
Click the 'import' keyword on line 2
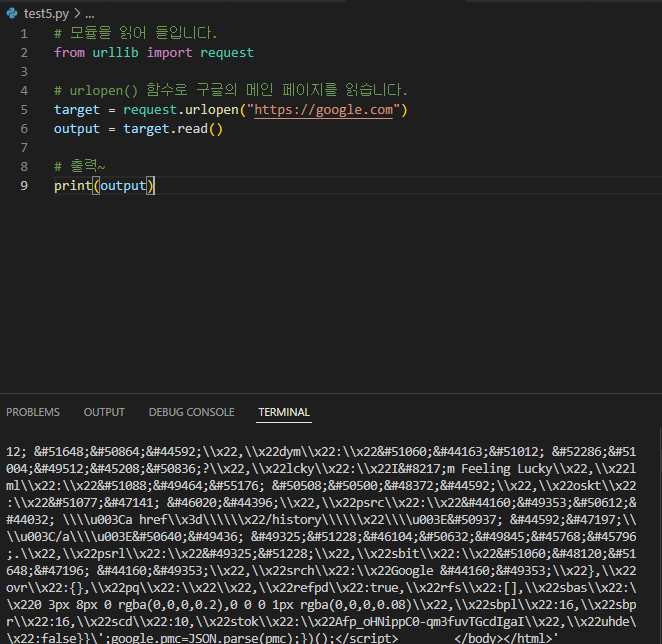(169, 53)
